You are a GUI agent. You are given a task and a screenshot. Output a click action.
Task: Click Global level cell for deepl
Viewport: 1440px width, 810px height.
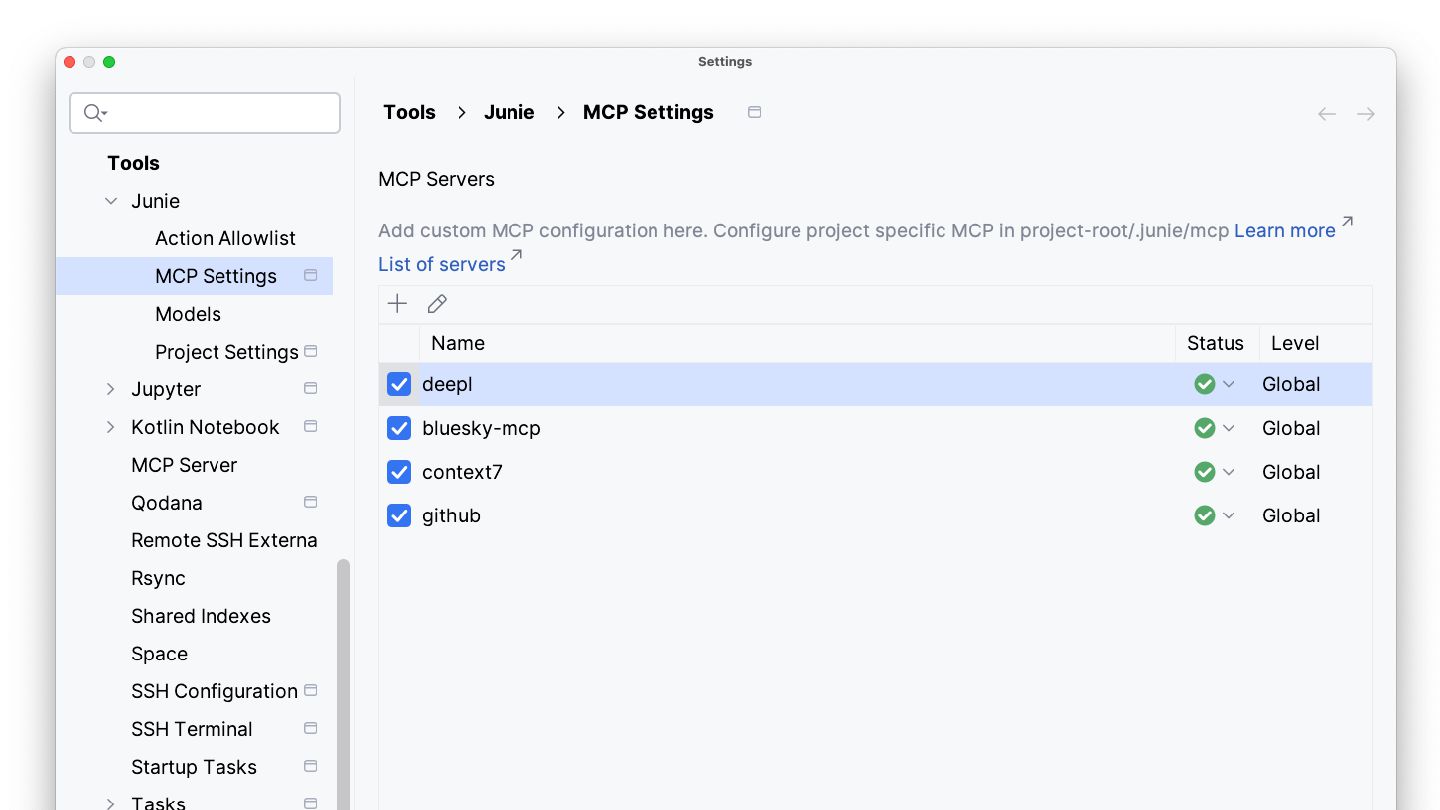point(1291,384)
